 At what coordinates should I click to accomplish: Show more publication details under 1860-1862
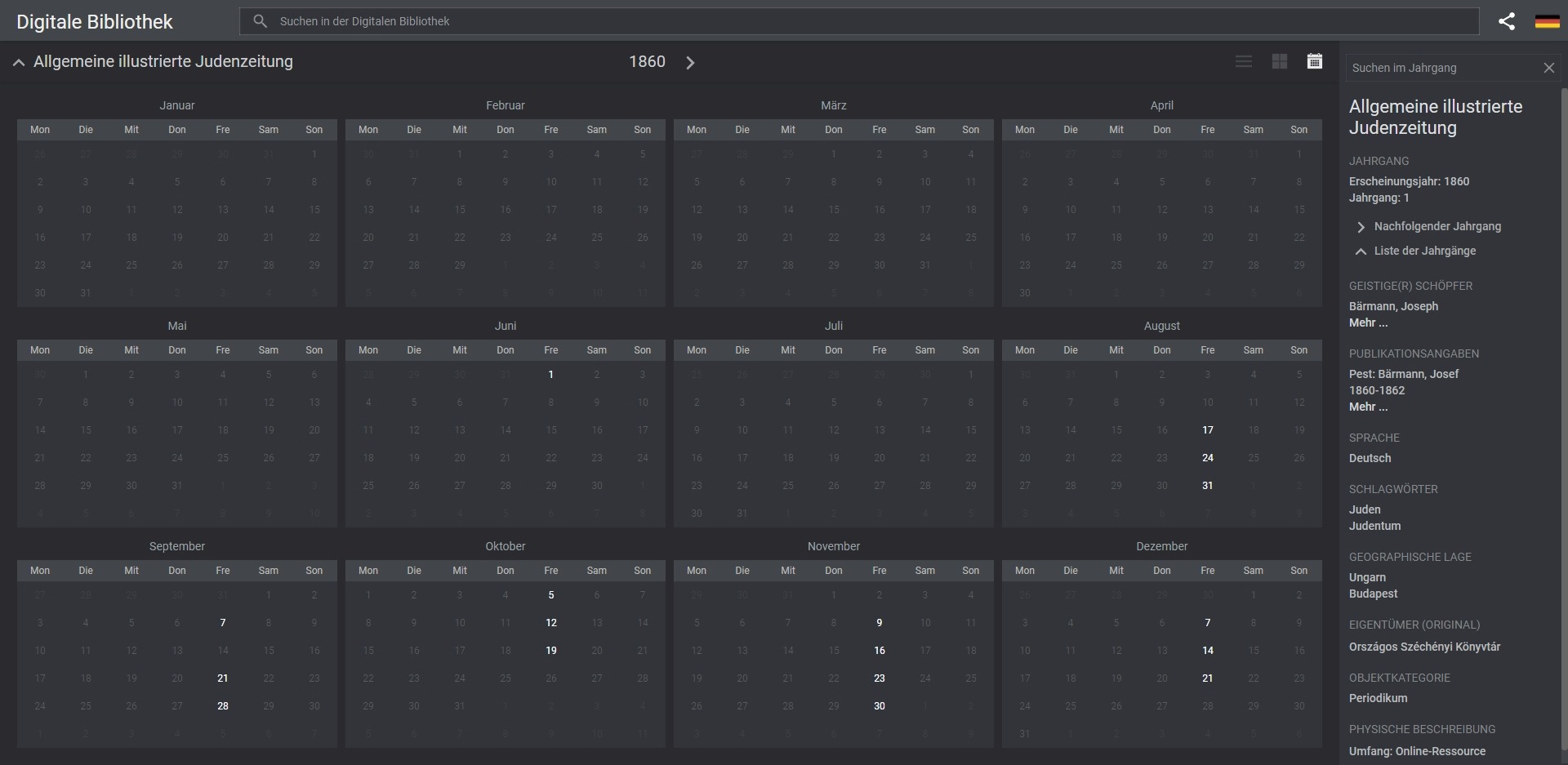tap(1368, 407)
